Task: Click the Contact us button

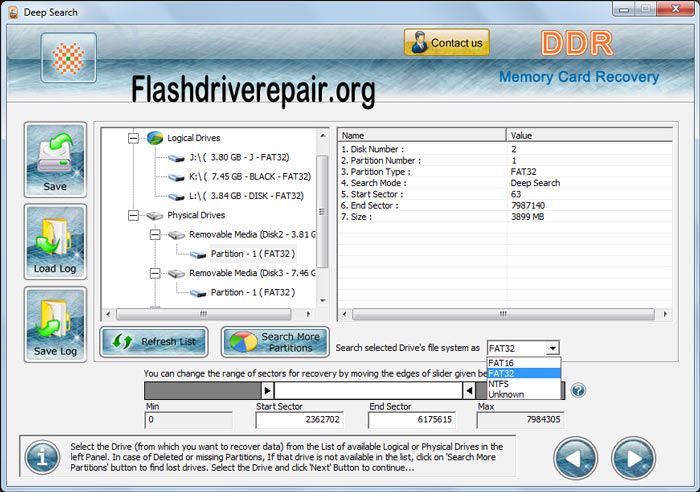Action: point(446,43)
